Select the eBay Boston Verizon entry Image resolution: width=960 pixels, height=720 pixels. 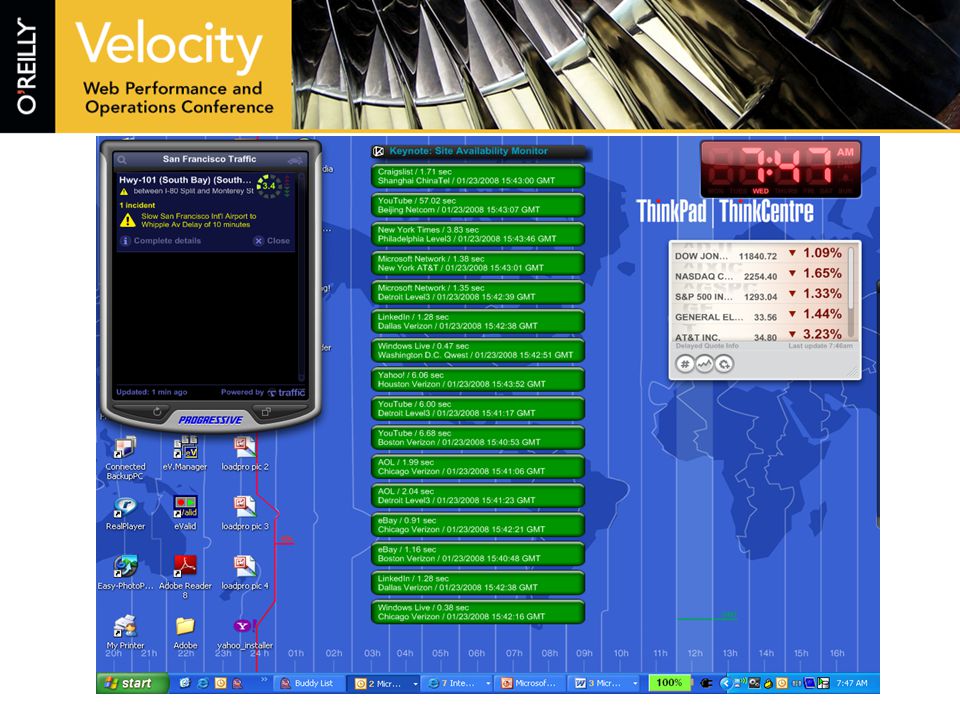point(478,554)
